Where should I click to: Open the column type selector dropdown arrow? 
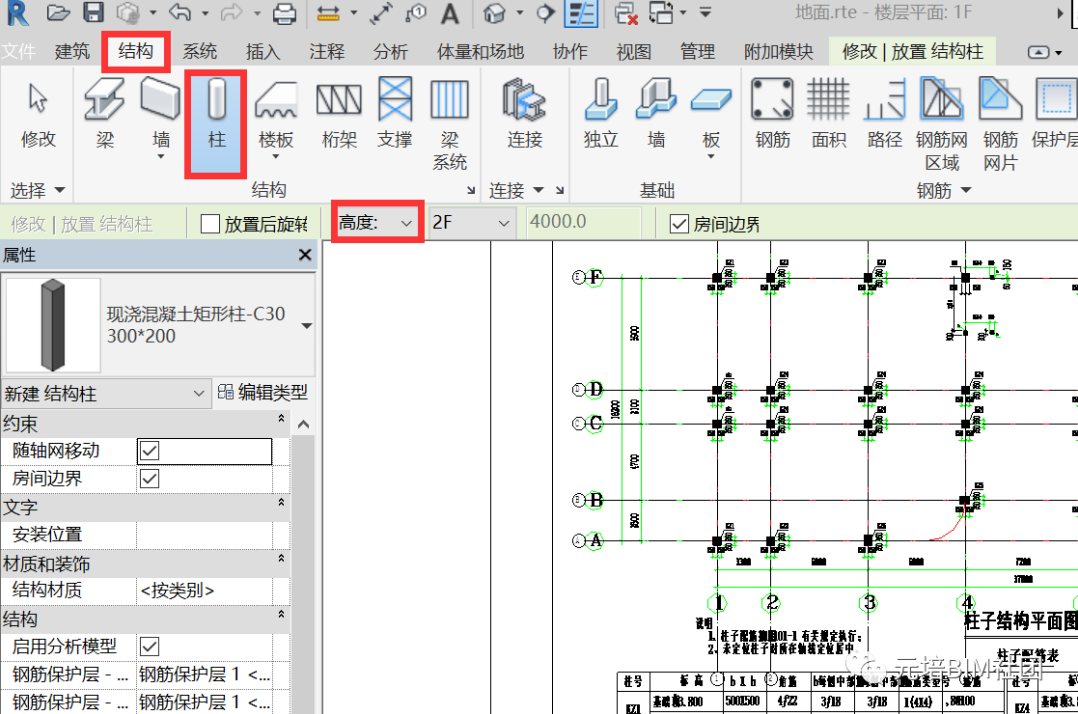(x=307, y=326)
